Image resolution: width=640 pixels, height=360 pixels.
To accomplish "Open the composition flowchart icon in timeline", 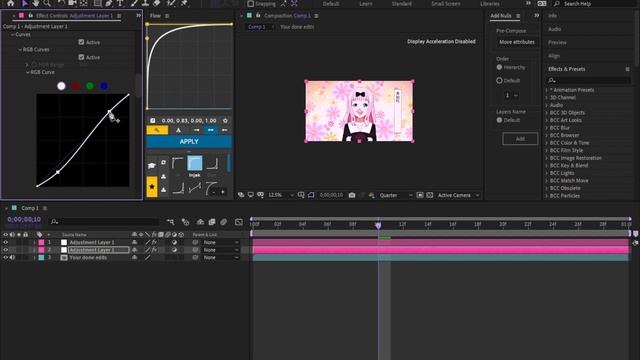I will click(x=170, y=222).
